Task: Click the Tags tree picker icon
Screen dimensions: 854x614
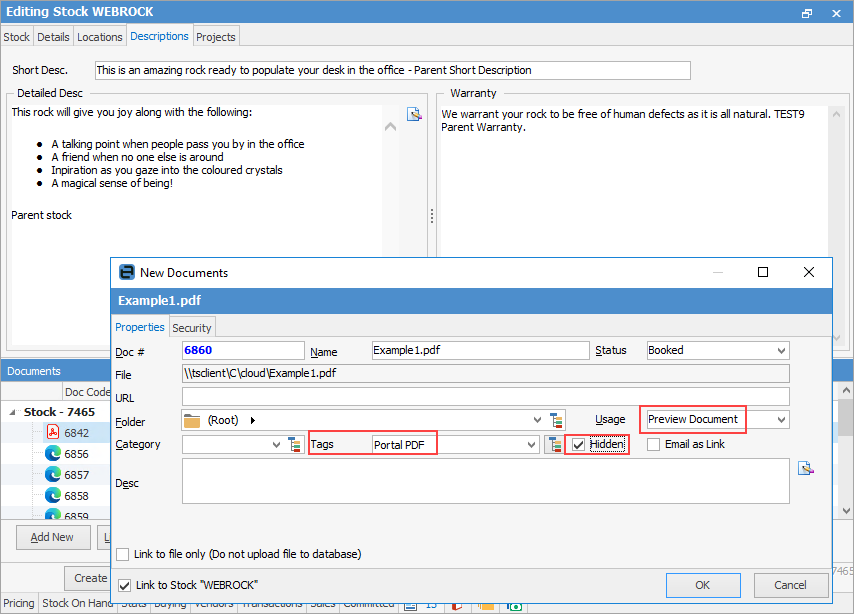Action: [553, 445]
